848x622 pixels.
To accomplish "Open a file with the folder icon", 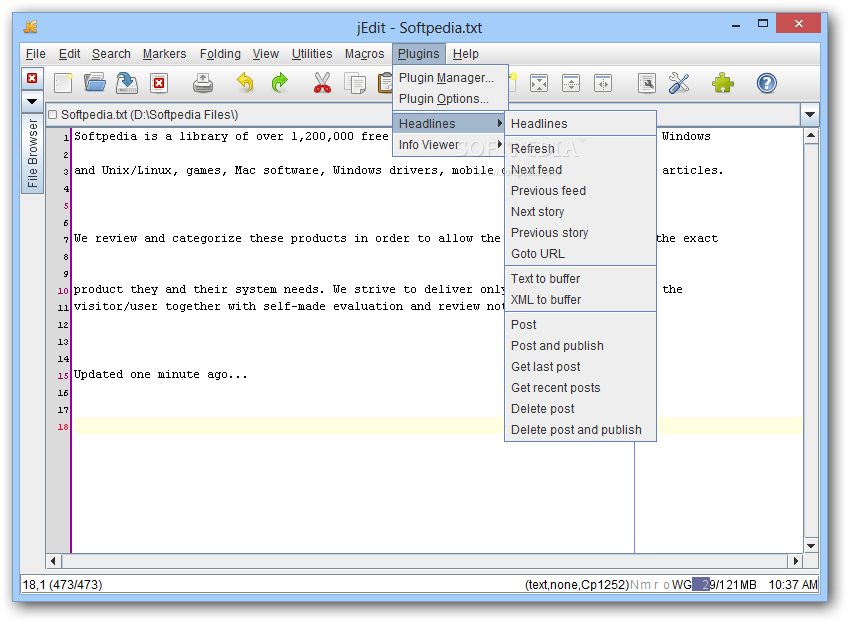I will click(x=95, y=83).
